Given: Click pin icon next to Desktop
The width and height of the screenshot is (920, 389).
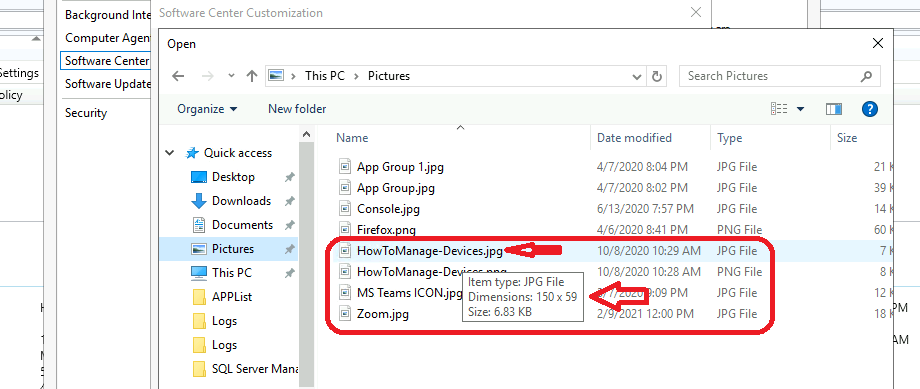Looking at the screenshot, I should pyautogui.click(x=289, y=177).
